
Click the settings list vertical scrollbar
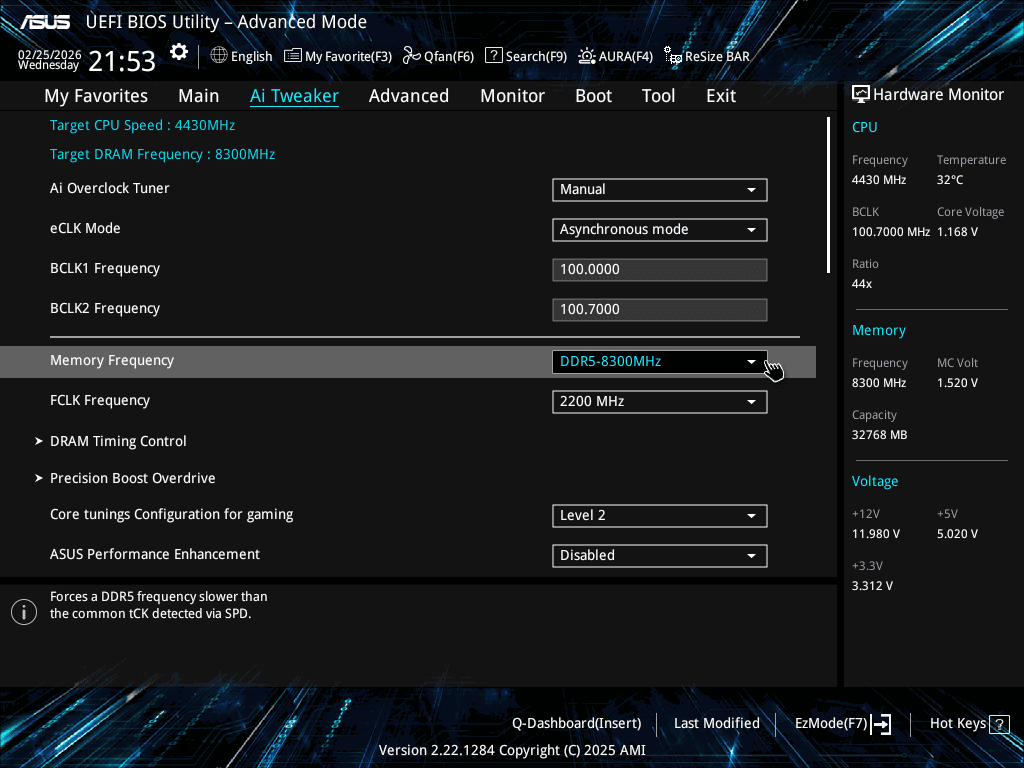coord(828,195)
